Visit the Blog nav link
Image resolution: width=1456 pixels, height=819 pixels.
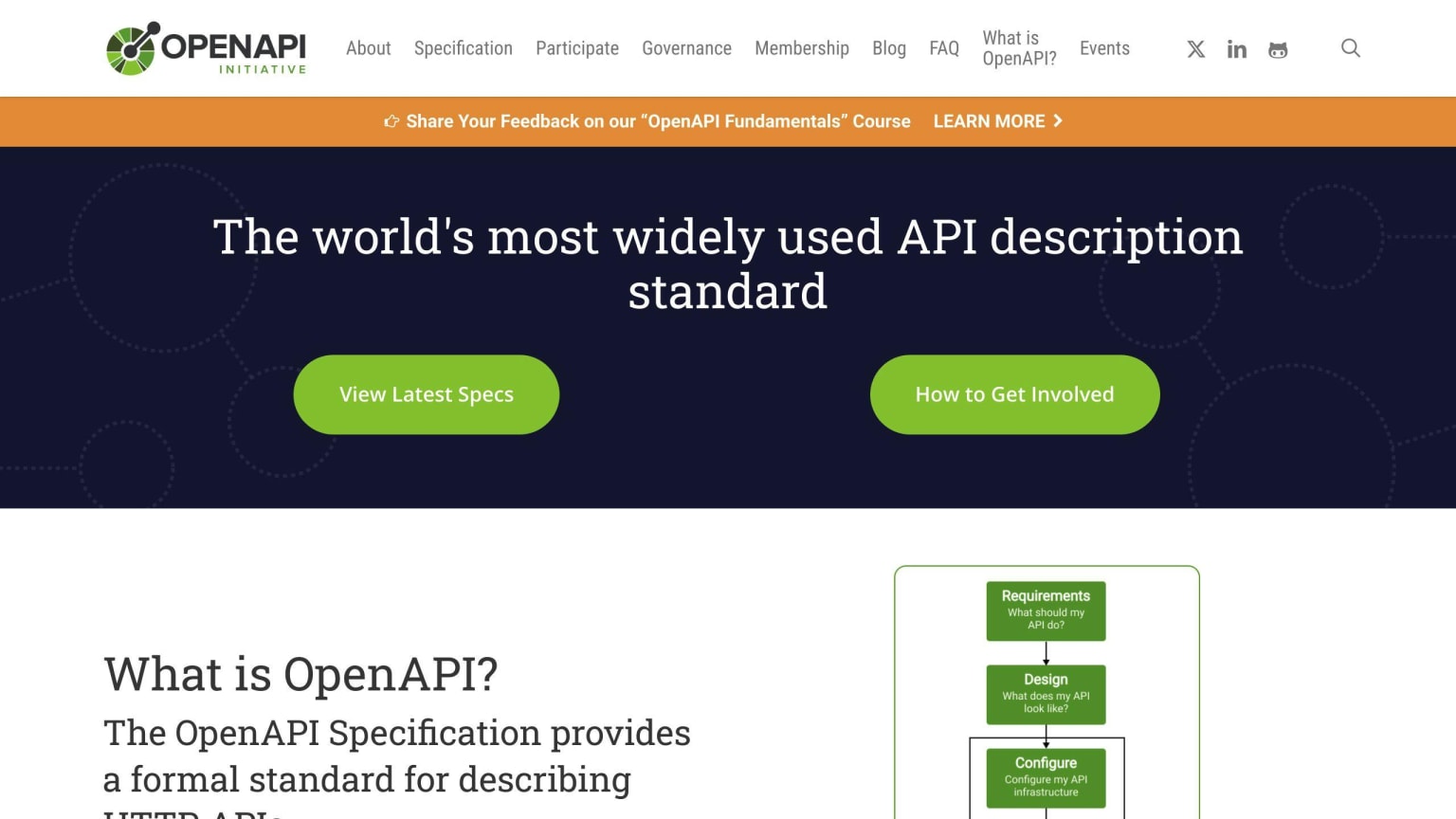click(889, 48)
